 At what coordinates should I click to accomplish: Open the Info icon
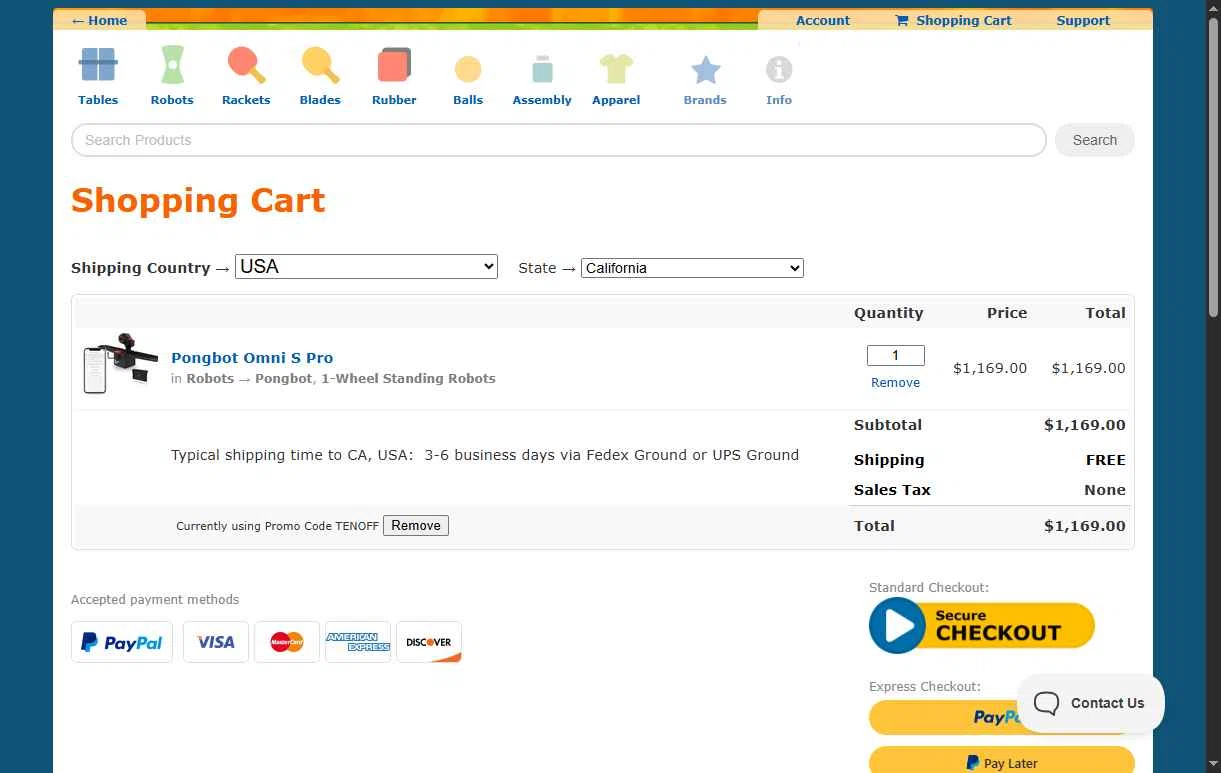pyautogui.click(x=779, y=70)
